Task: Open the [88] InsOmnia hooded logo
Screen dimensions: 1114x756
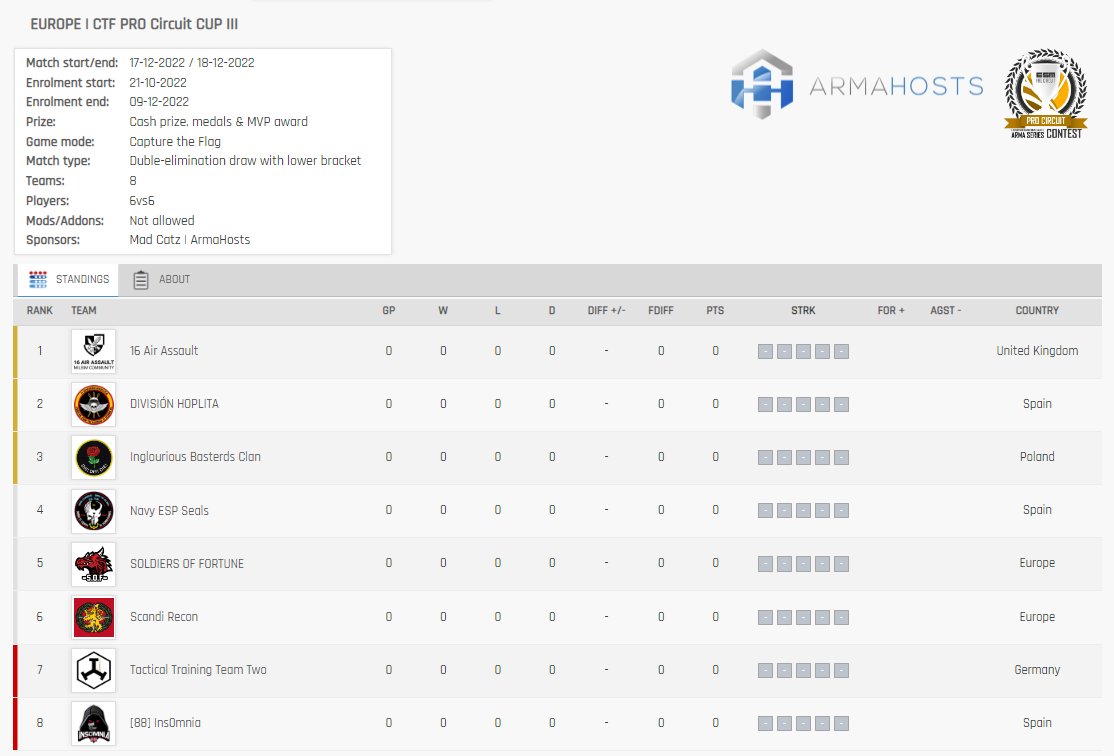Action: tap(94, 723)
